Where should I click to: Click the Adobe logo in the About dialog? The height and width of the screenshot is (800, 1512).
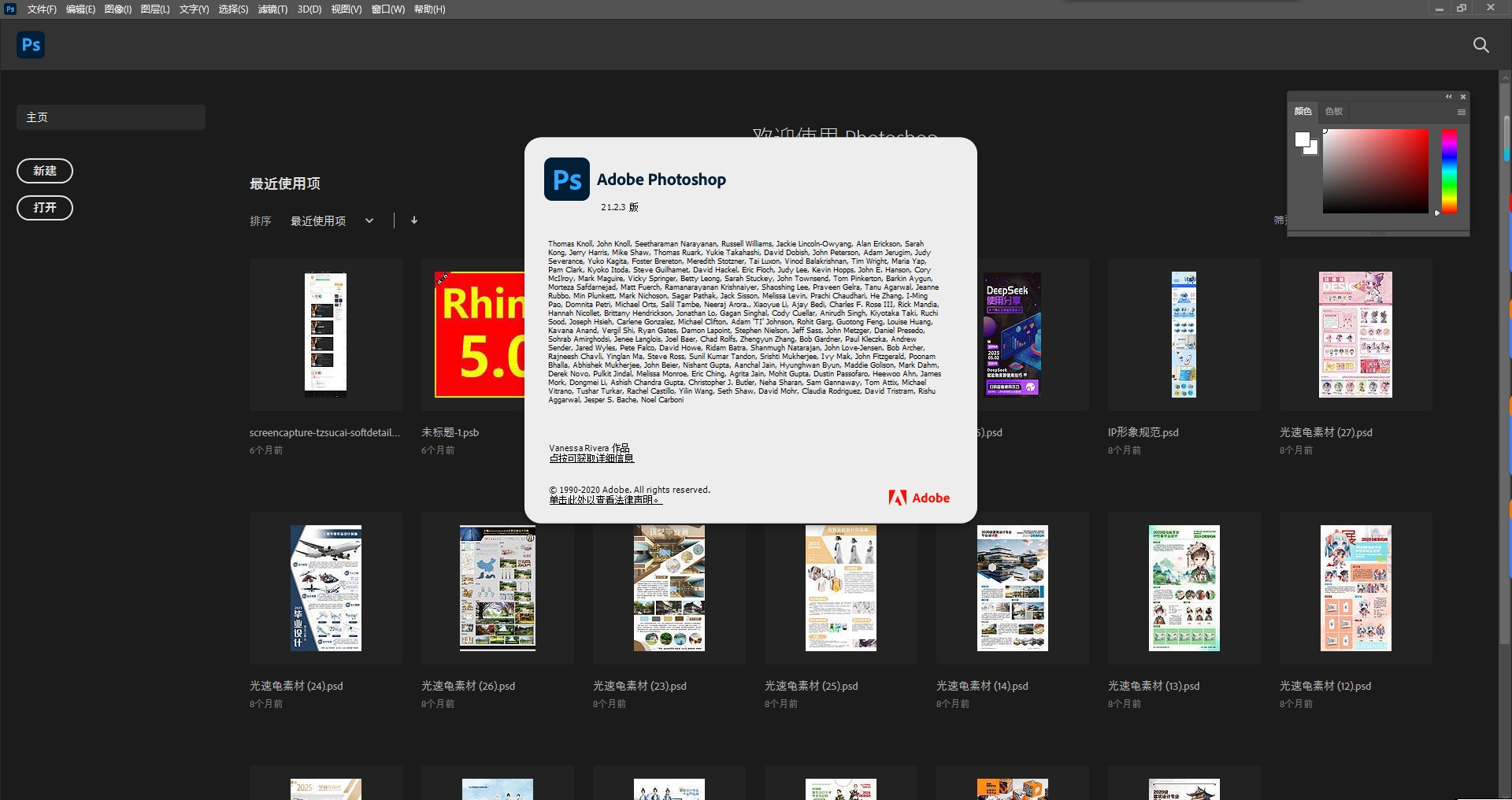point(919,498)
